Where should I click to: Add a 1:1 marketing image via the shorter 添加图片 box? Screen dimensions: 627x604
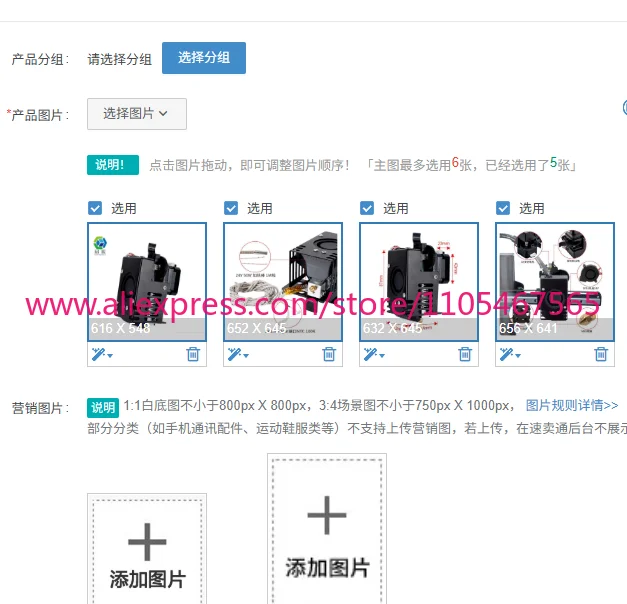coord(147,549)
